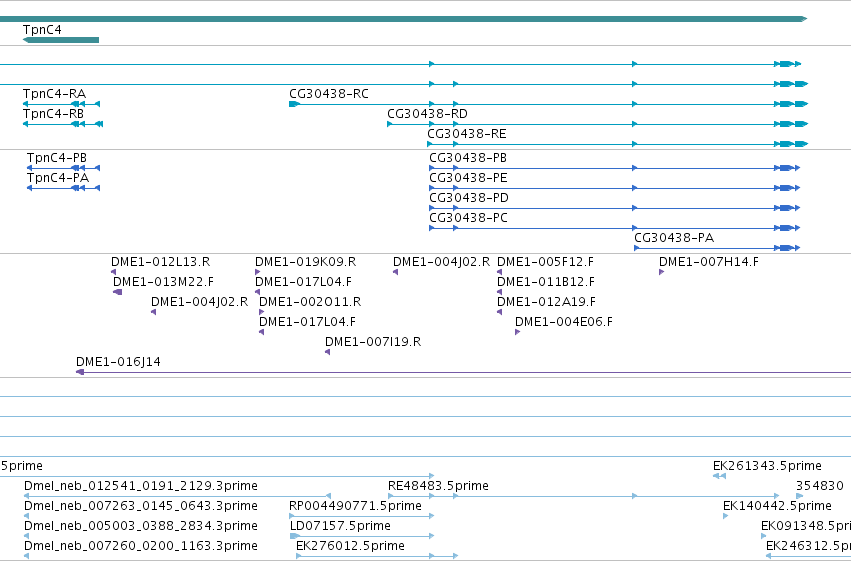
Task: Select transcript CG30438-RC
Action: [329, 94]
